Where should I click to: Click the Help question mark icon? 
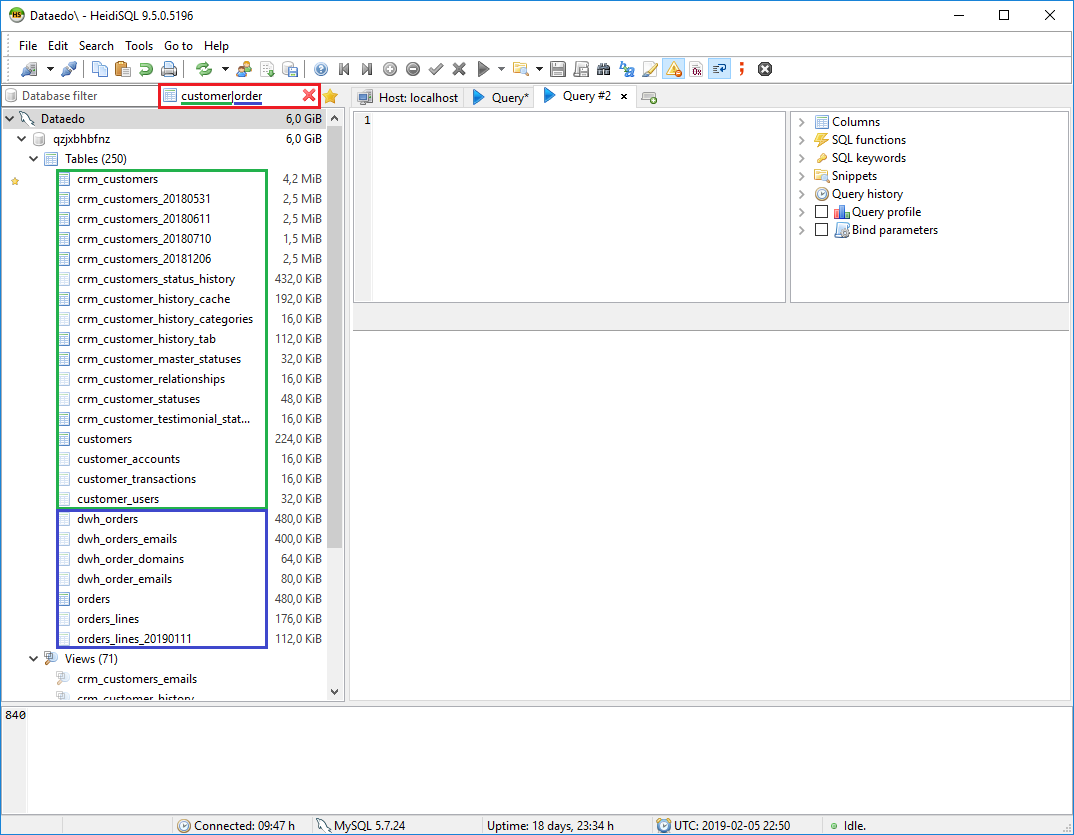[x=321, y=69]
